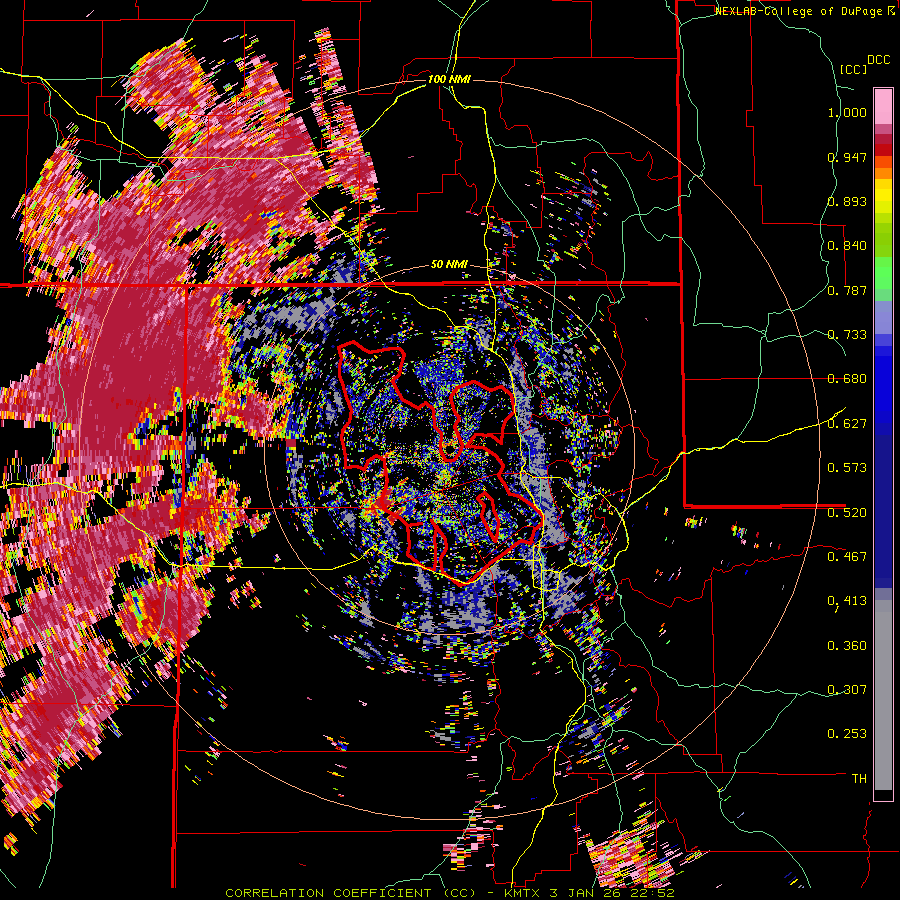Viewport: 900px width, 900px height.
Task: Click the 50 NMI range ring label
Action: coord(449,264)
